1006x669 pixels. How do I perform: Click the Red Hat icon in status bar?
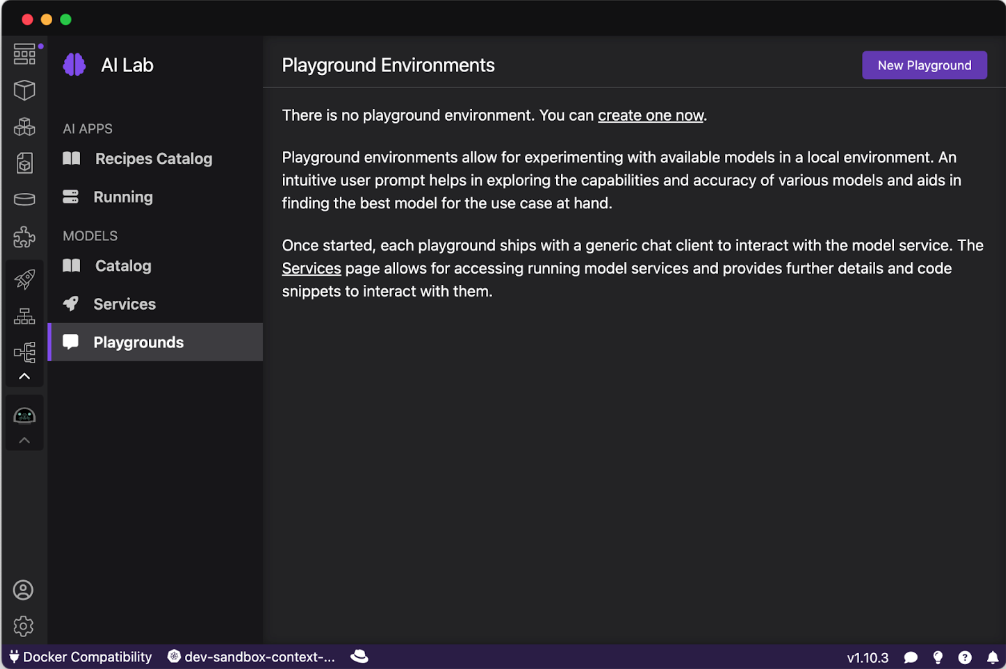click(359, 657)
